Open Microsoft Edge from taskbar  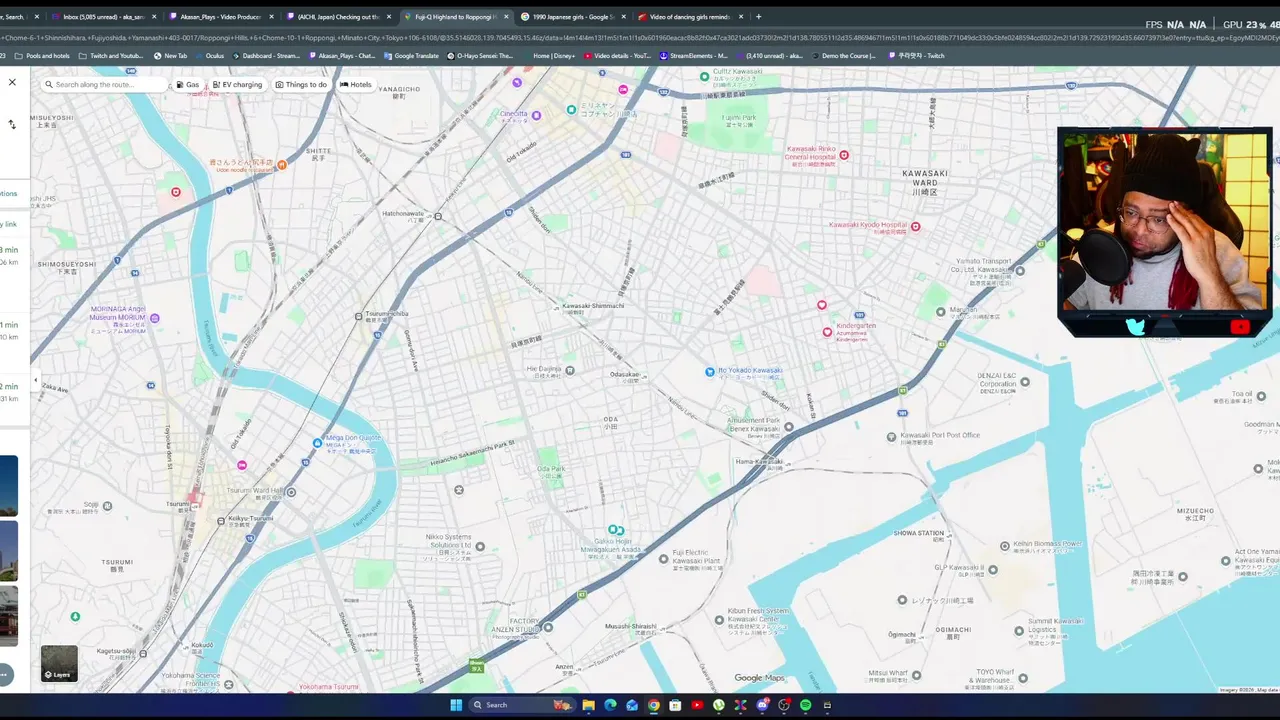coord(610,705)
